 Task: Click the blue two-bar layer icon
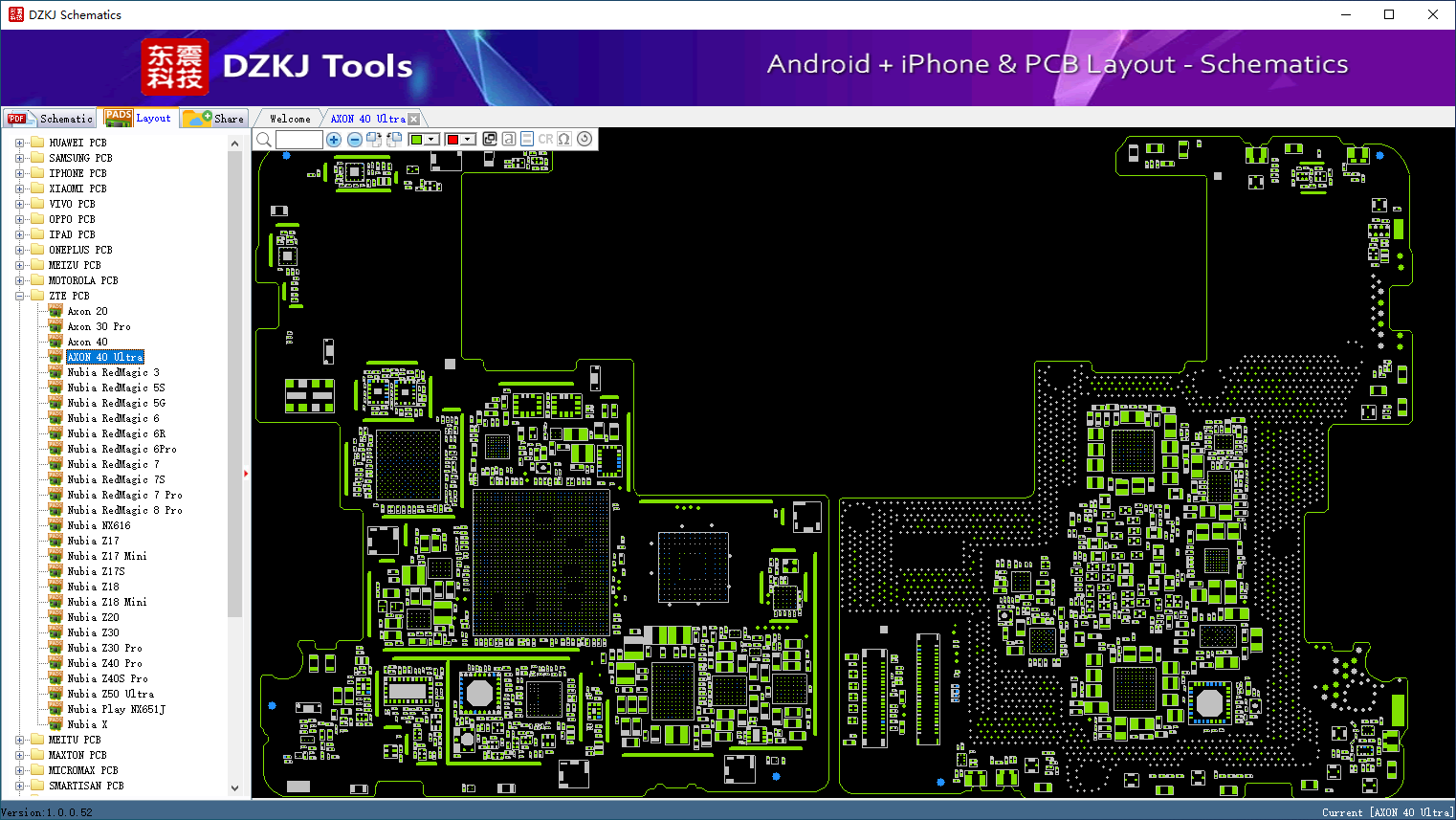[527, 139]
